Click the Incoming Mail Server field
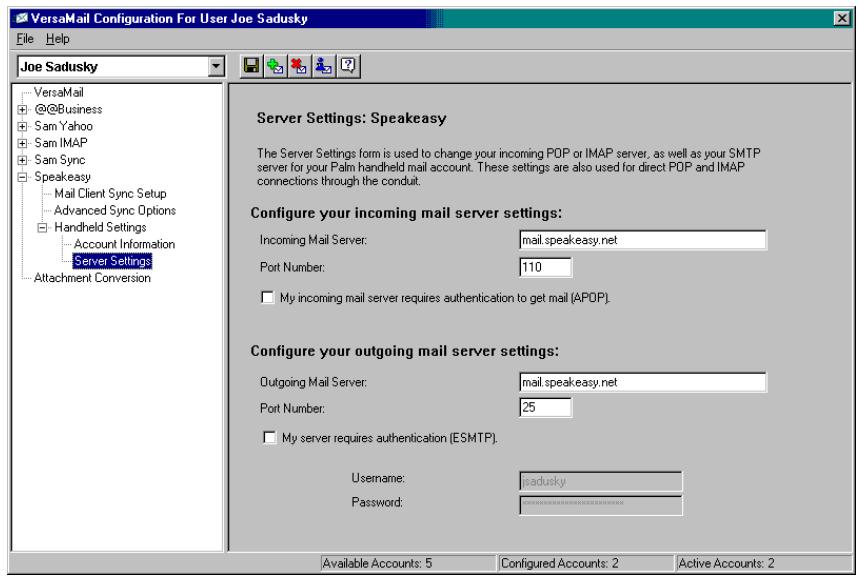 643,240
